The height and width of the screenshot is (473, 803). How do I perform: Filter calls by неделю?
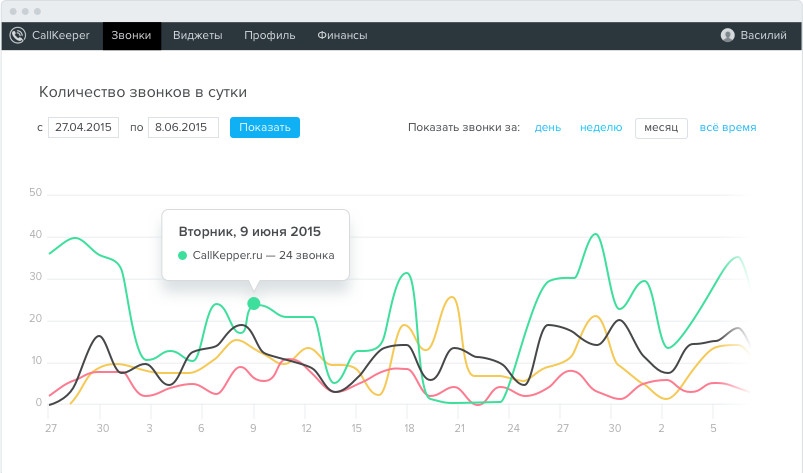click(601, 127)
